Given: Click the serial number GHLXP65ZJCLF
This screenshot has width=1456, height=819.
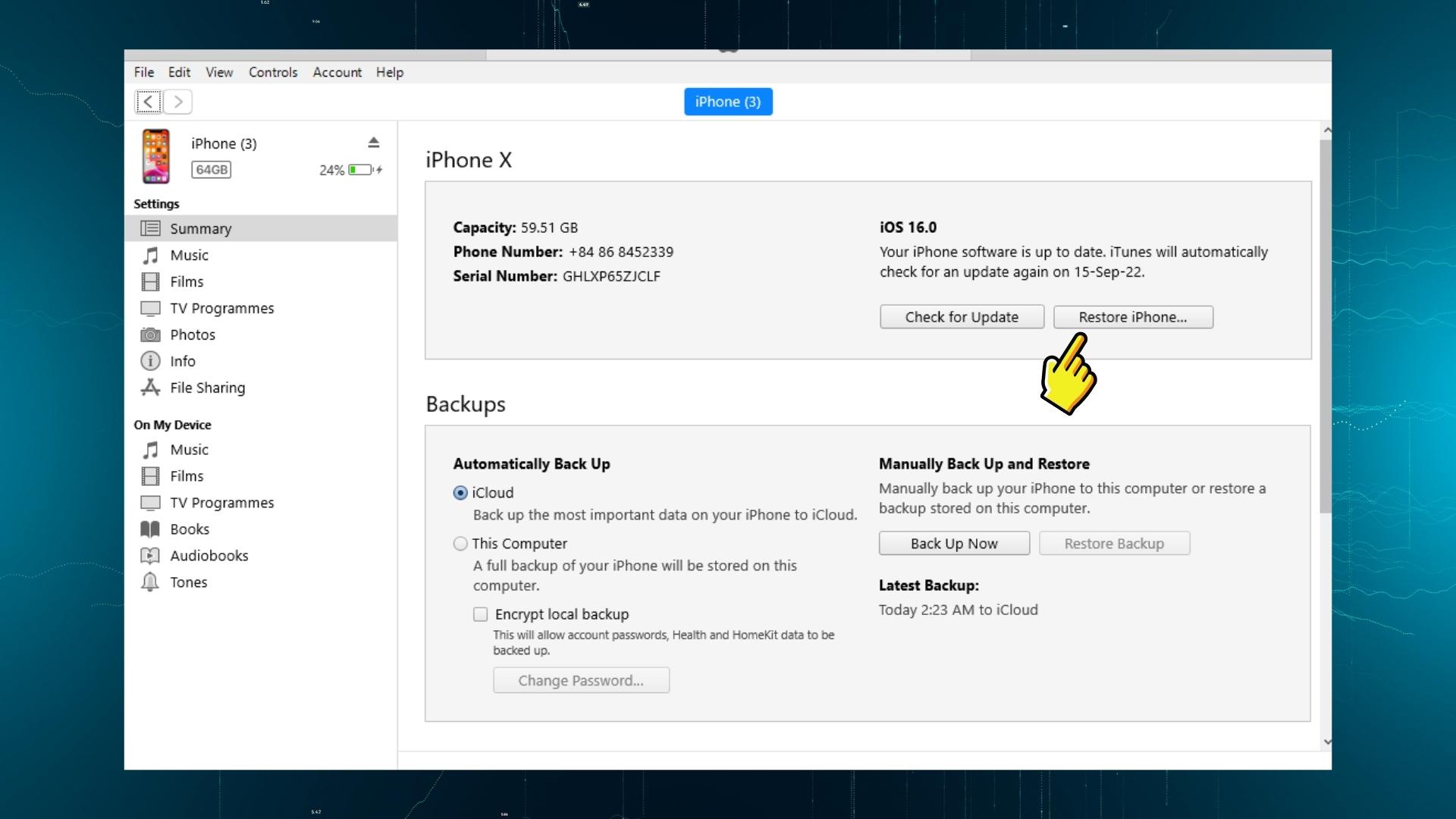Looking at the screenshot, I should point(611,276).
